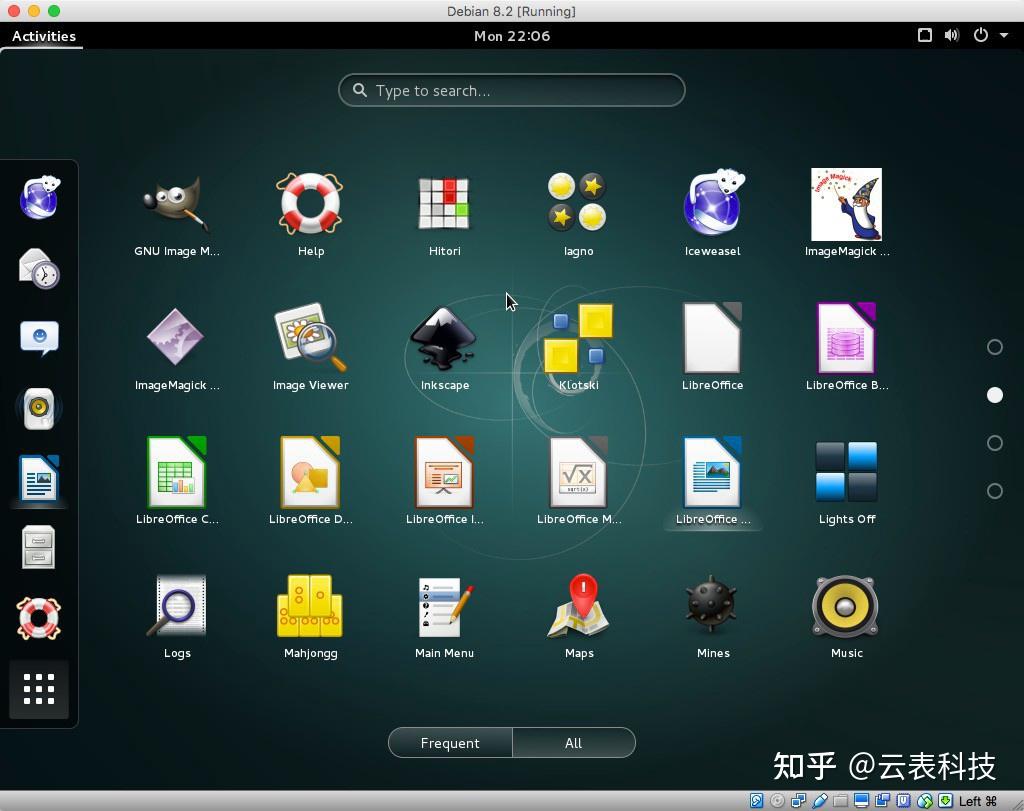
Task: Launch Empathy chat from the dash
Action: point(39,338)
